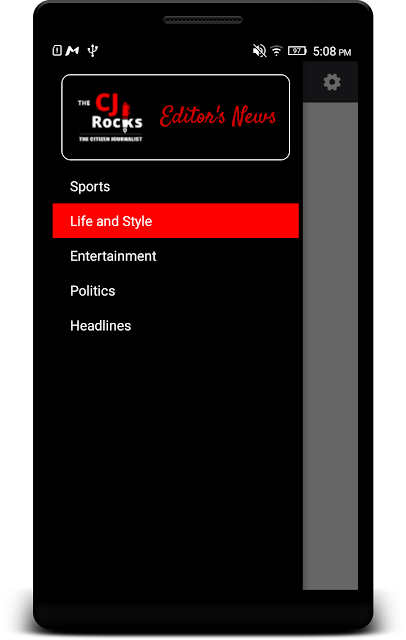Screen dimensions: 406x640
Task: Tap the red microphone in the logo
Action: [x=125, y=116]
